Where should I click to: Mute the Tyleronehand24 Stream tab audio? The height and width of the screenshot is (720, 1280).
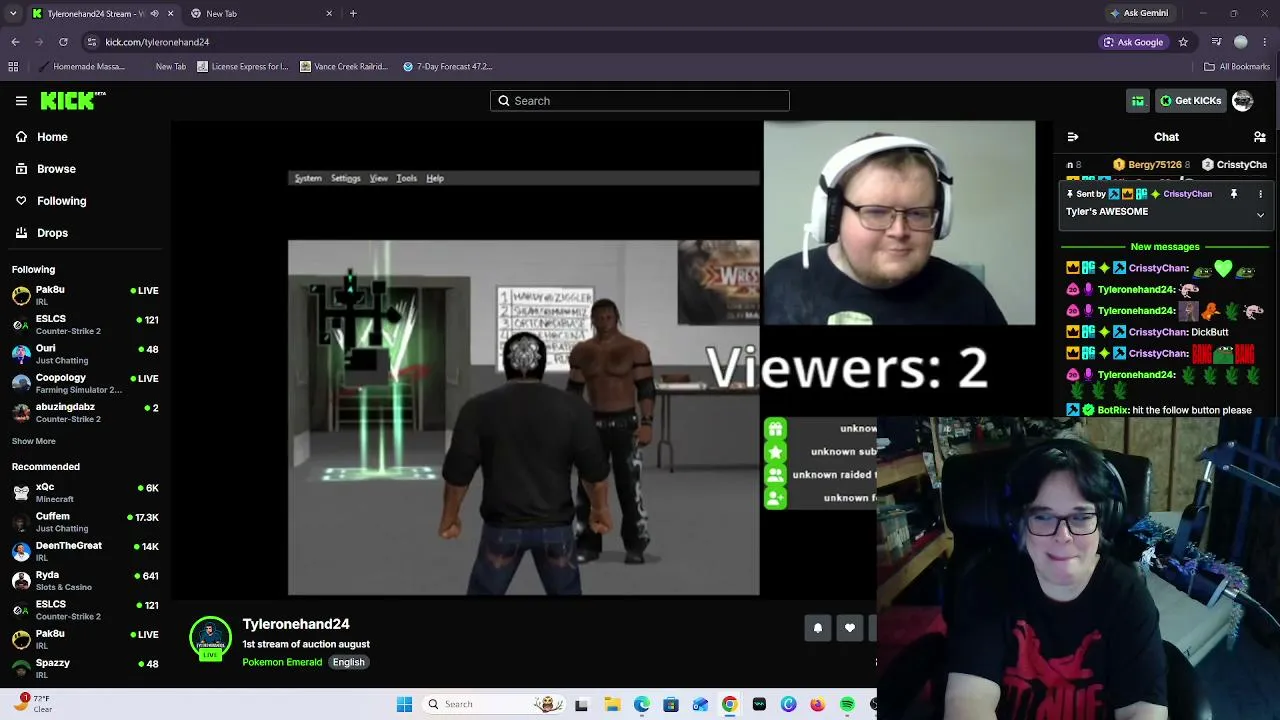pos(154,14)
